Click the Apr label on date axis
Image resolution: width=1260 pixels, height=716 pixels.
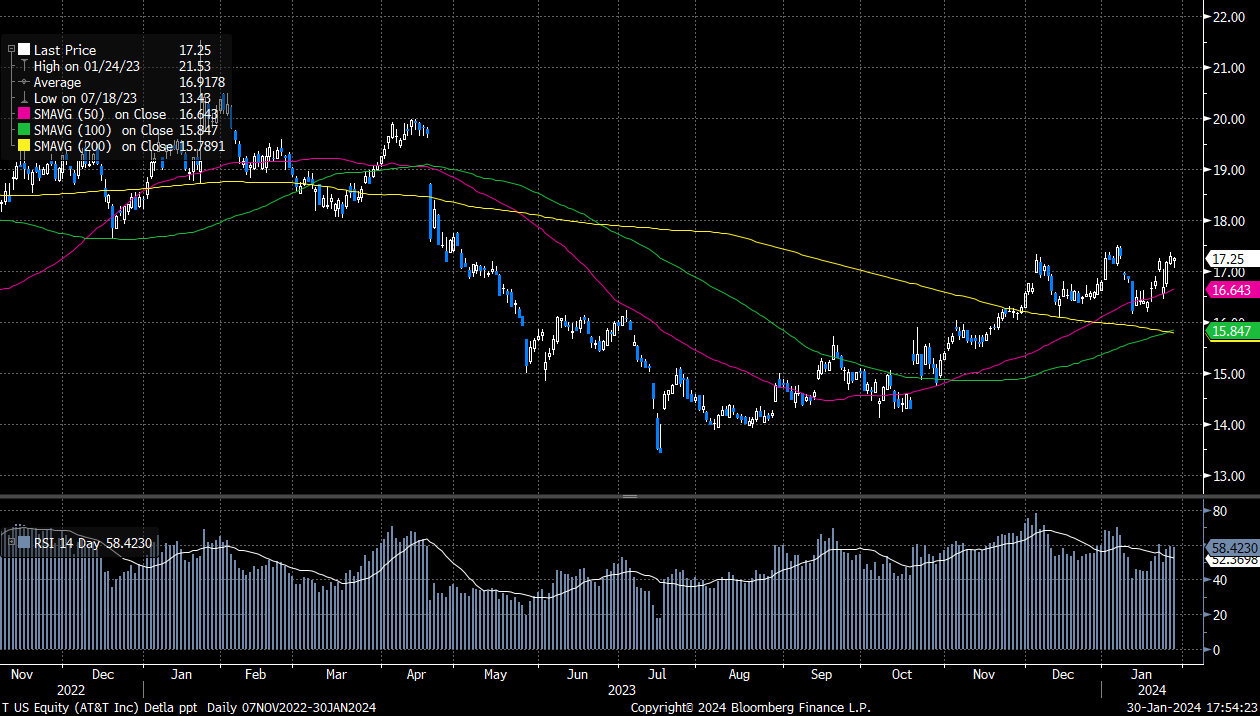click(415, 675)
